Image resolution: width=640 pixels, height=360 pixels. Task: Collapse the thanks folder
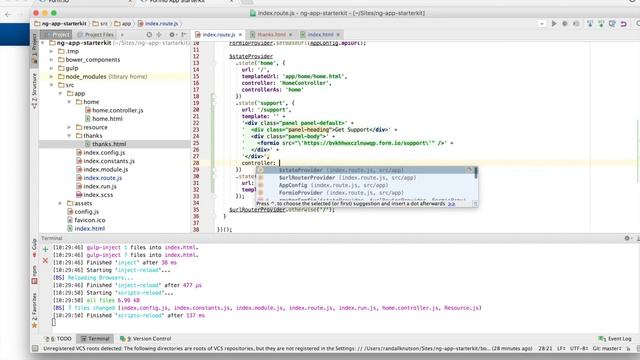69,136
